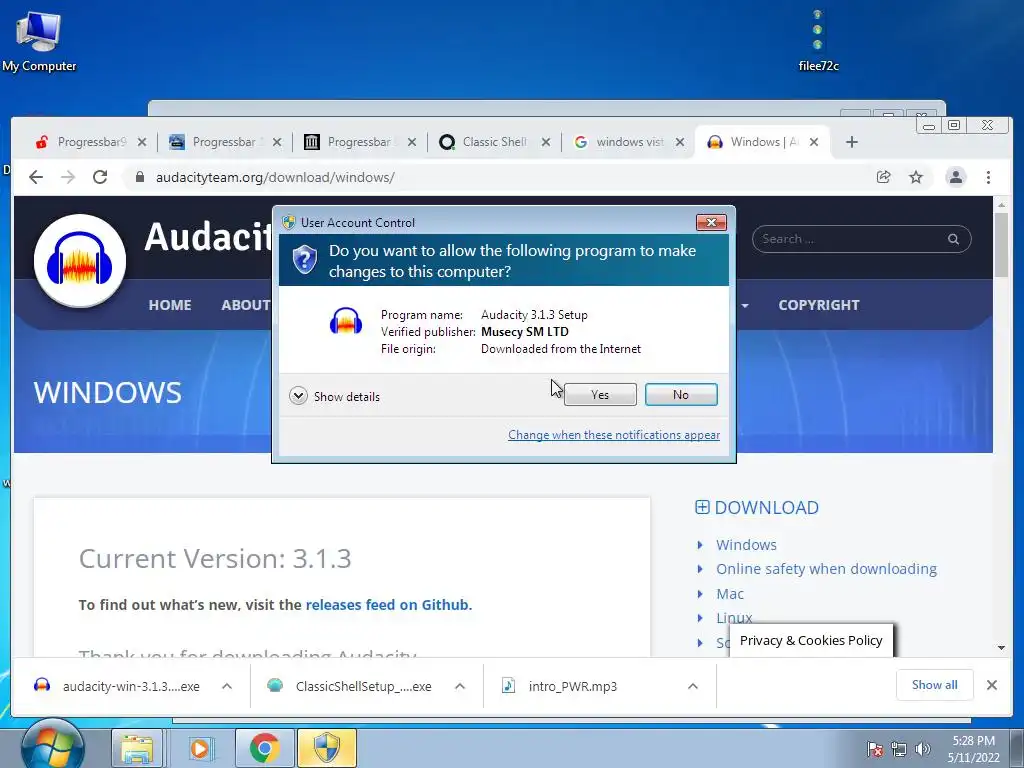Open downloaded intro_PWR.mp3 file
Screen dimensions: 1024x768
pyautogui.click(x=560, y=686)
